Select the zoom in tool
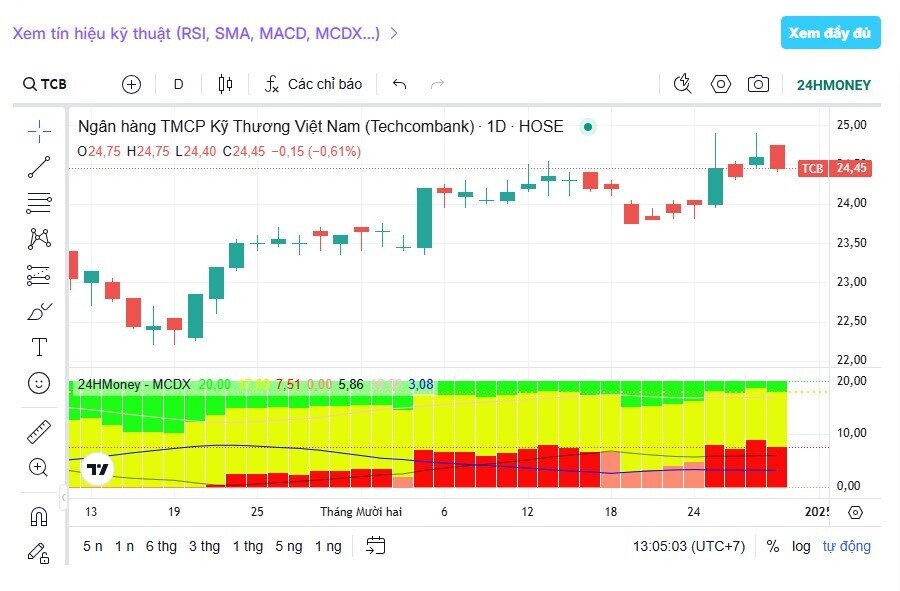Screen dimensions: 900x591 39,468
